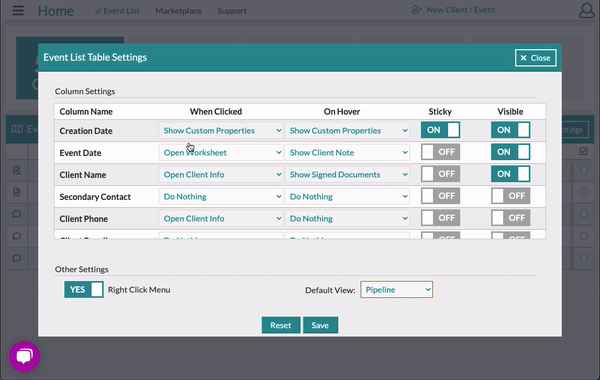Open Client Name When Clicked dropdown
The height and width of the screenshot is (380, 600).
click(x=221, y=175)
